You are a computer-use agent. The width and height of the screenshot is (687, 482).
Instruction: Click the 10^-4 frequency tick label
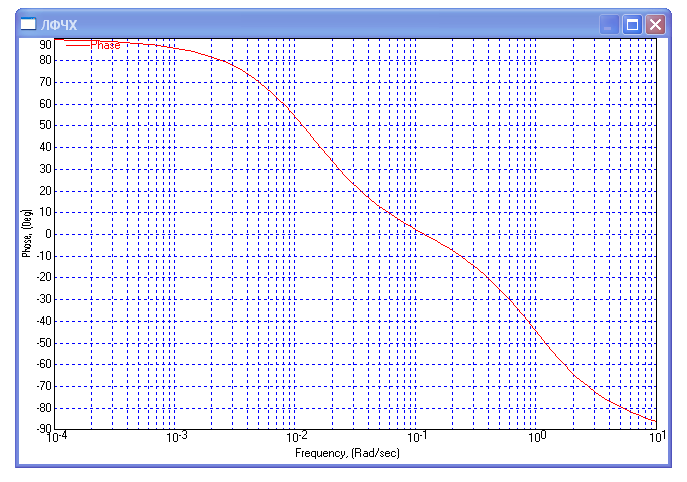point(57,437)
